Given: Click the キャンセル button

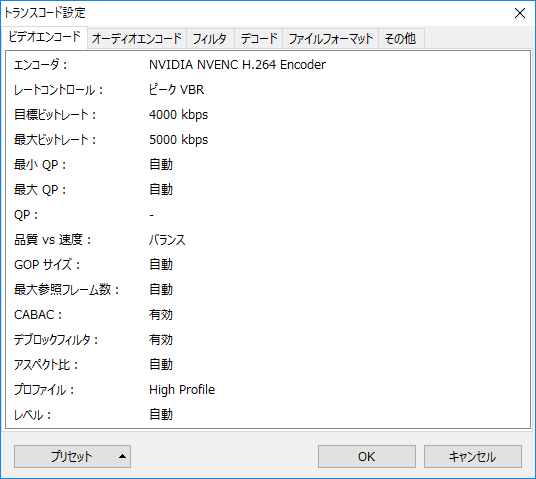Looking at the screenshot, I should [473, 456].
